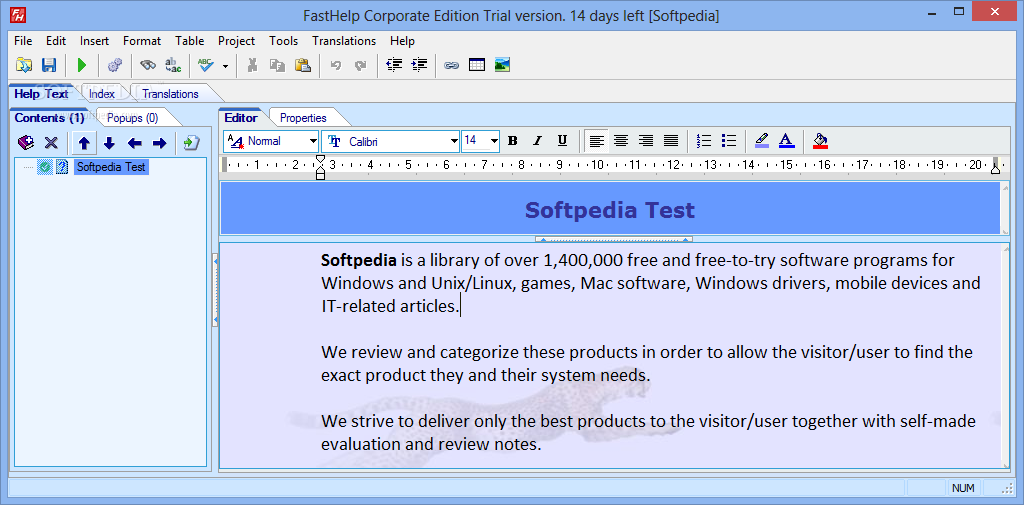
Task: Click the Softpedia Test title heading field
Action: click(610, 210)
